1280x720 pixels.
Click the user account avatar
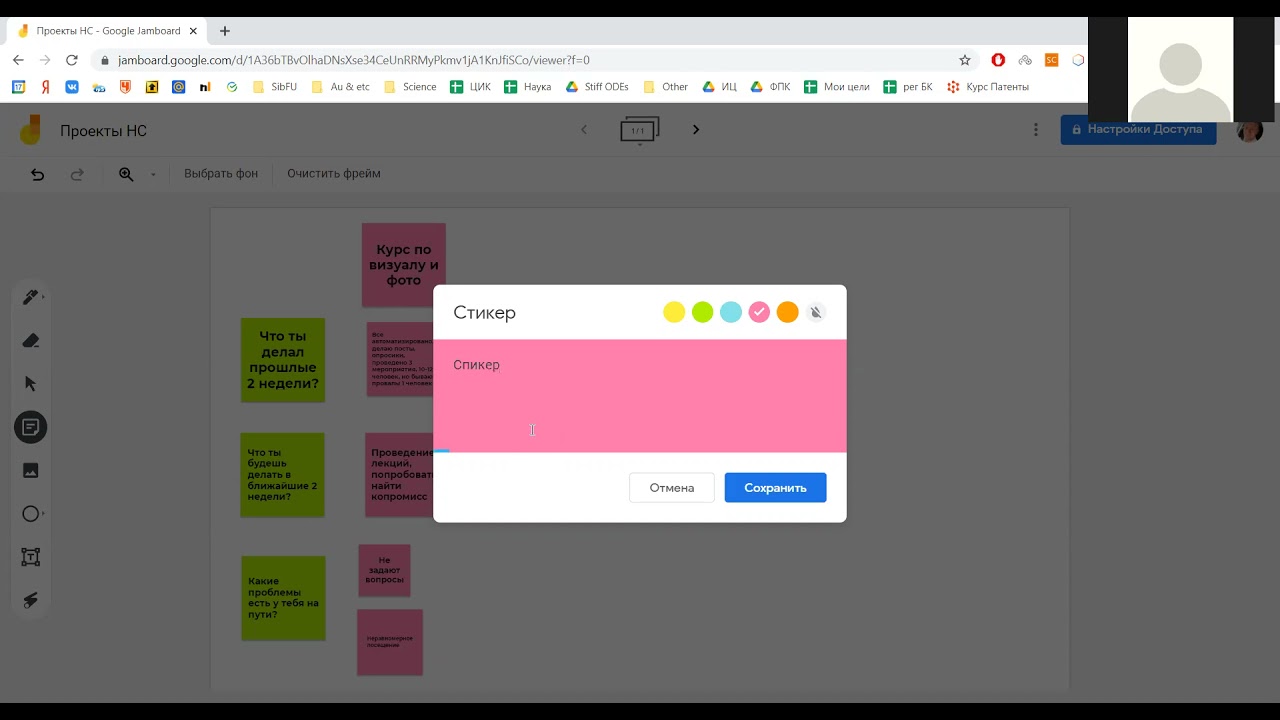pyautogui.click(x=1249, y=130)
